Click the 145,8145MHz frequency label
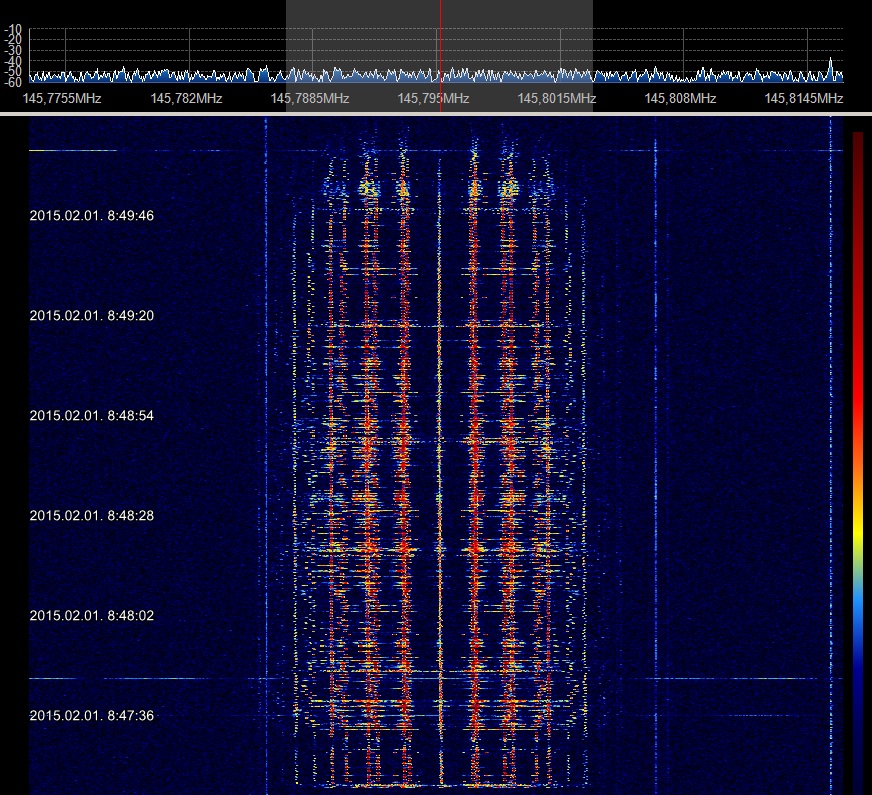872x795 pixels. 804,99
